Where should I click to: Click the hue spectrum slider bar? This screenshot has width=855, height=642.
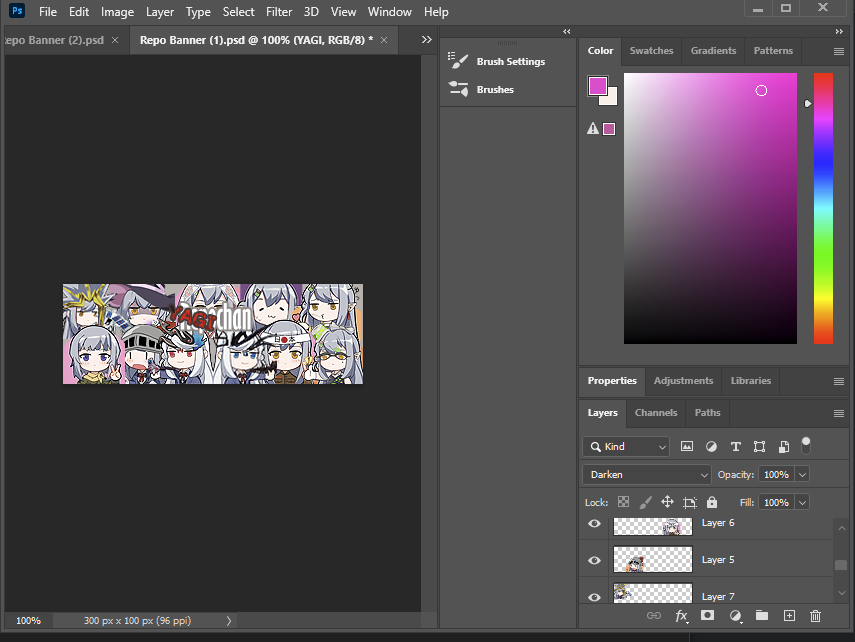[823, 208]
